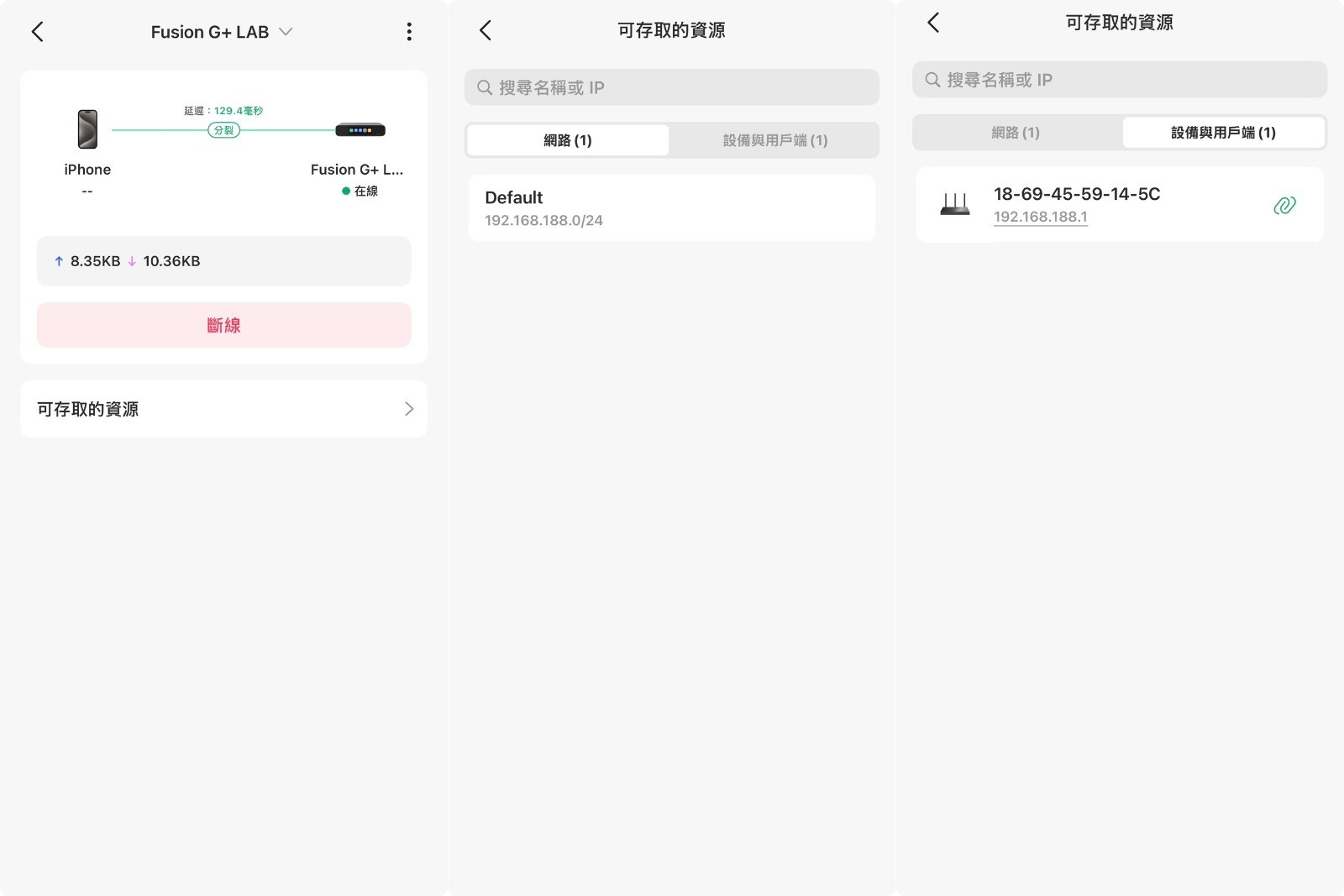The width and height of the screenshot is (1344, 896).
Task: Click the 延遲 129.4毫秒 latency text
Action: pos(223,111)
